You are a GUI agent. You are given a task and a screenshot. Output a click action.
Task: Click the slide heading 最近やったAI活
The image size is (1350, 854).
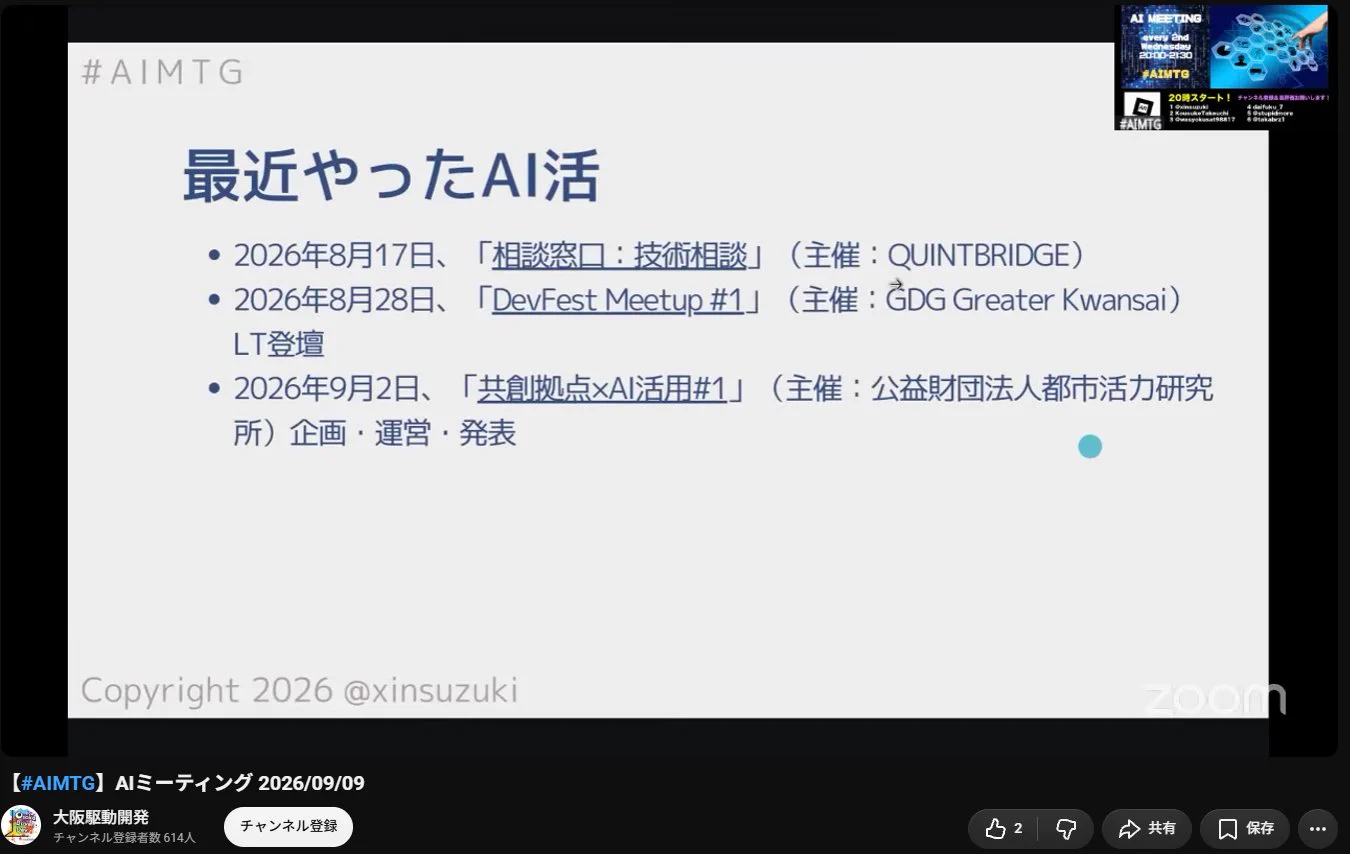tap(391, 177)
